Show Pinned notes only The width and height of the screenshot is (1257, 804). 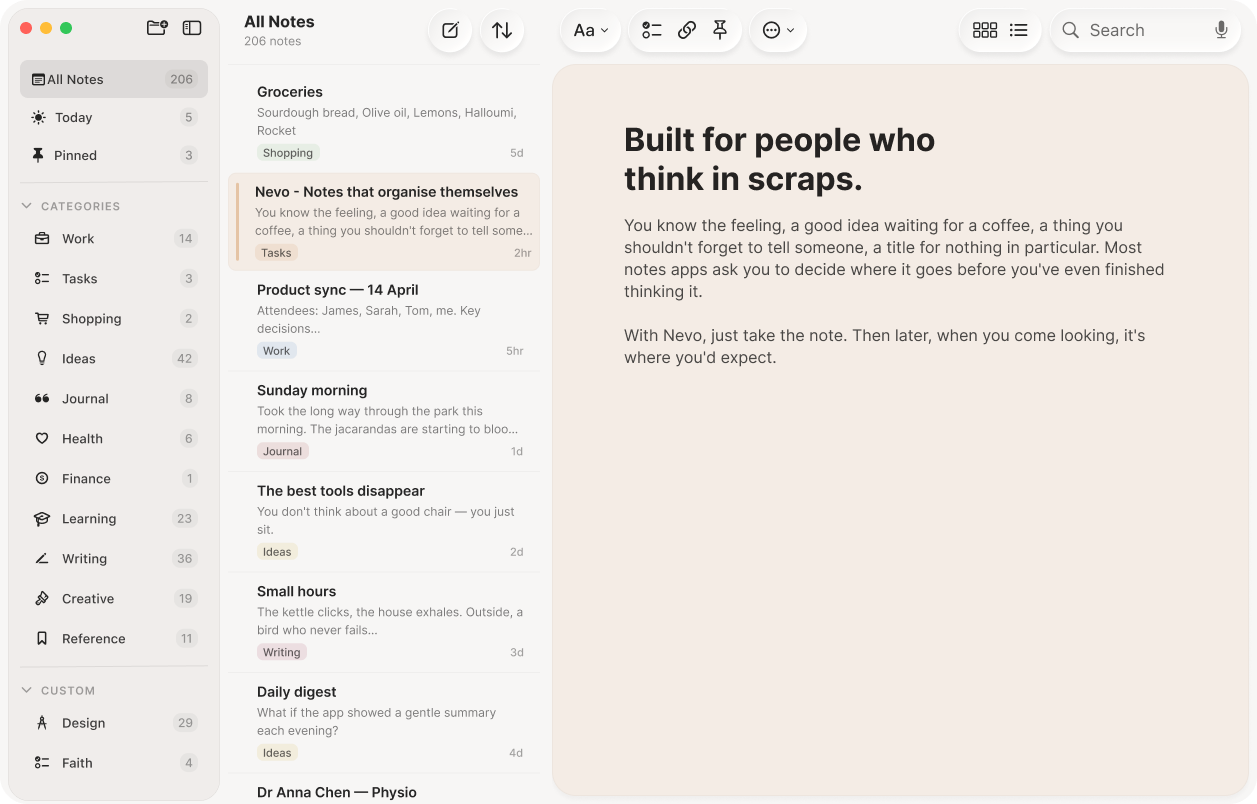pyautogui.click(x=113, y=155)
